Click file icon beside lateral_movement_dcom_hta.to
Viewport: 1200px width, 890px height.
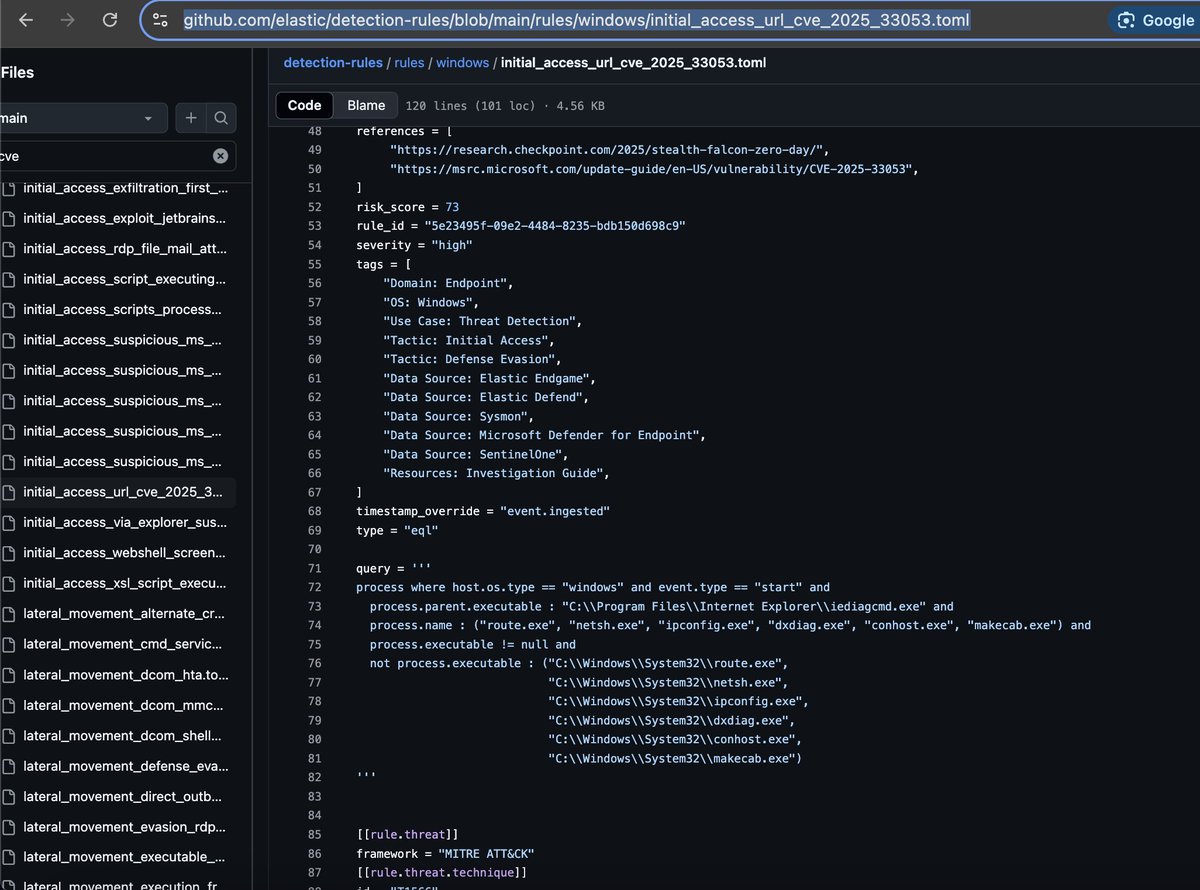tap(8, 675)
